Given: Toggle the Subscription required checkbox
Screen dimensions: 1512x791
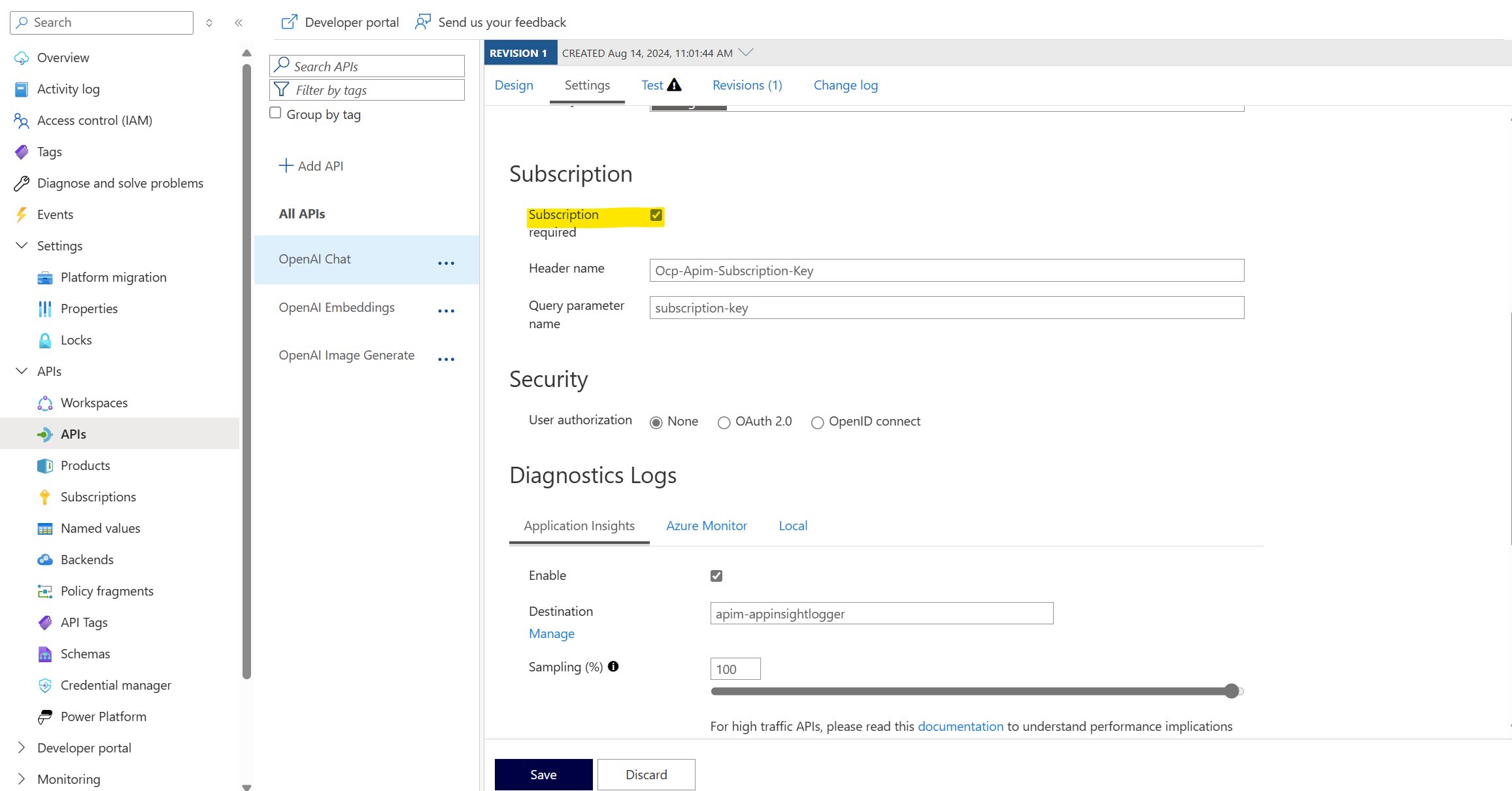Looking at the screenshot, I should 656,215.
